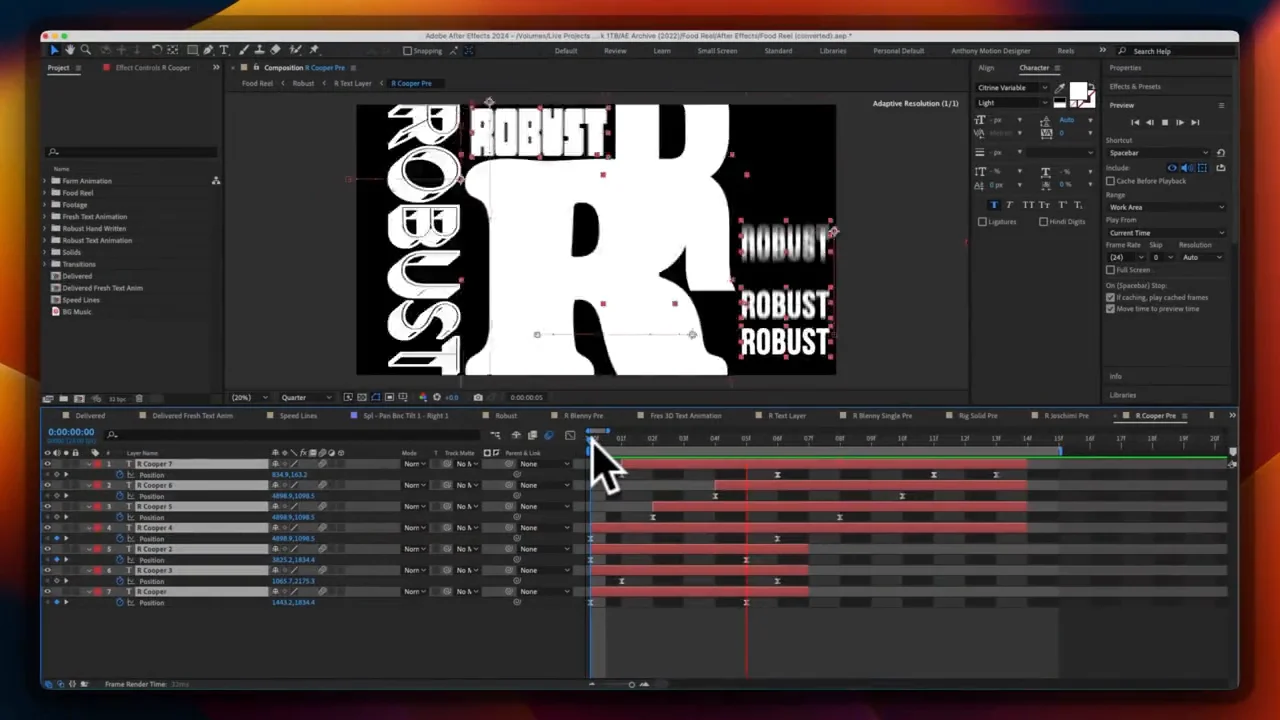Switch to the R Text Layer timeline tab
The width and height of the screenshot is (1280, 720).
787,415
